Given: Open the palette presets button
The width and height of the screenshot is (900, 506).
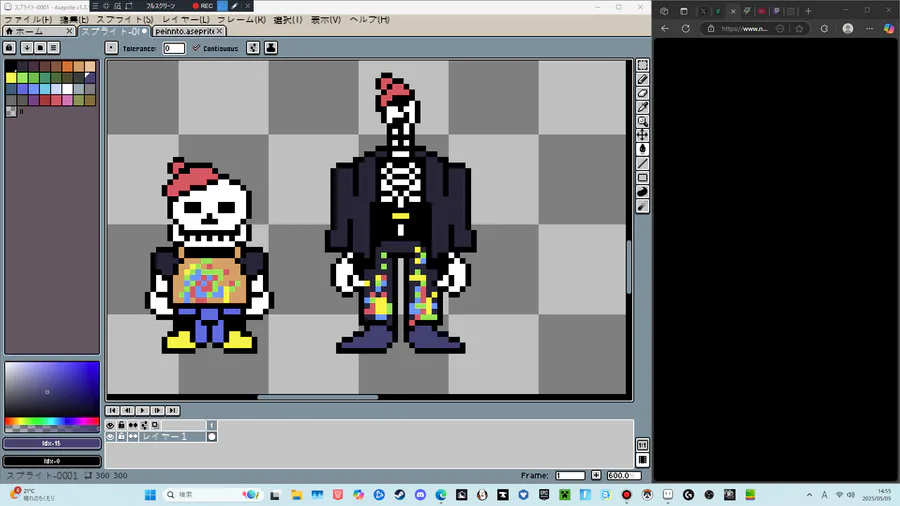Looking at the screenshot, I should (x=40, y=48).
